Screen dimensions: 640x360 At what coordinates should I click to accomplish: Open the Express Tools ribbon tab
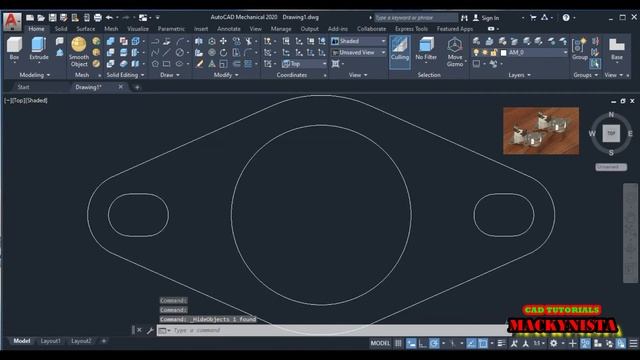(411, 29)
